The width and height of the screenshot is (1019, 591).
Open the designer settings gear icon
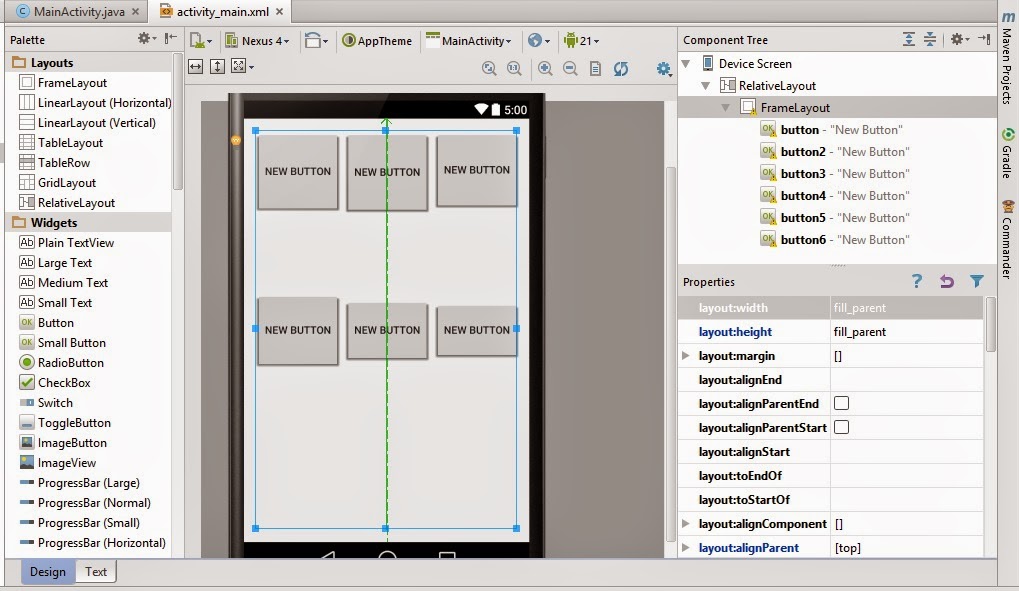pyautogui.click(x=662, y=68)
